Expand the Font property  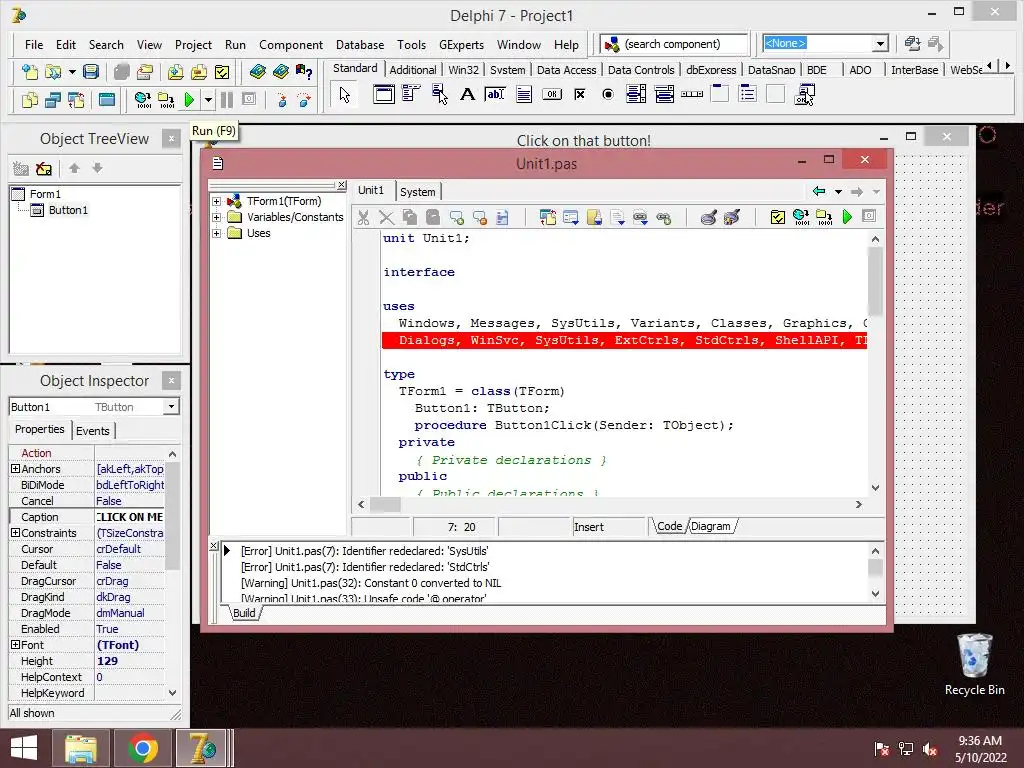[x=15, y=645]
